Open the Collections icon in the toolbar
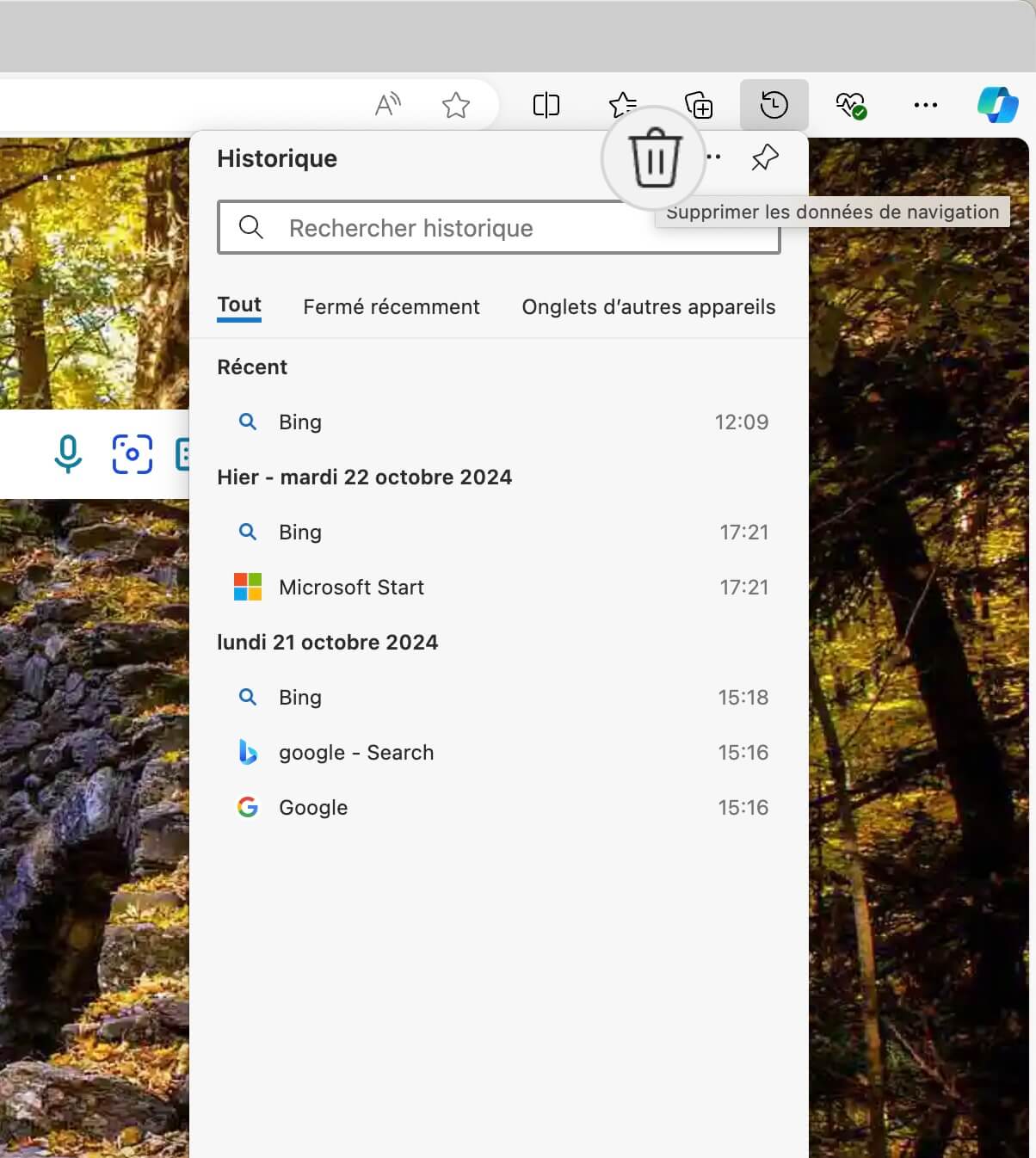Viewport: 1036px width, 1158px height. [699, 105]
